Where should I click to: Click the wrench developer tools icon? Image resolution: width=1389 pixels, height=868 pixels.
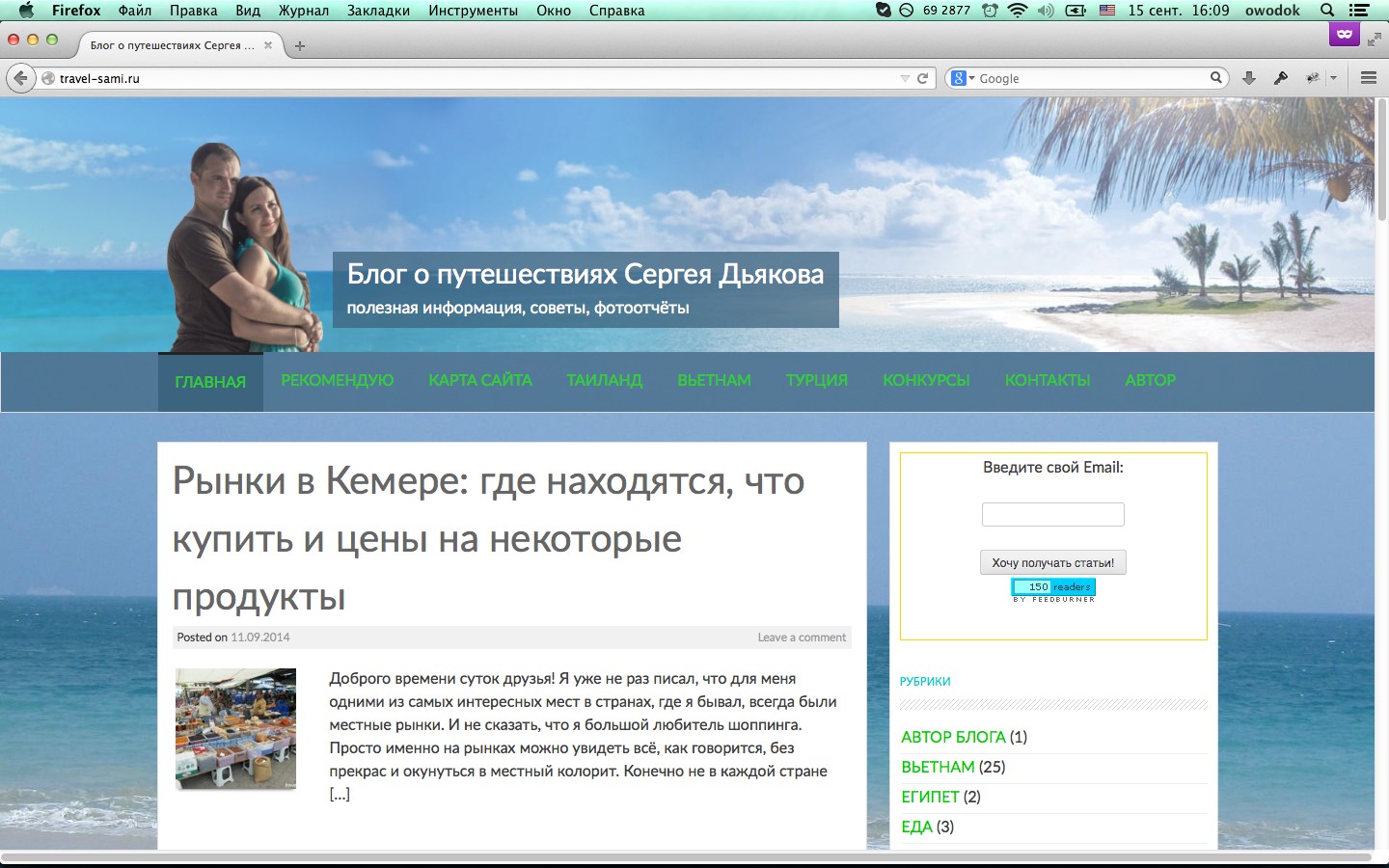coord(1281,78)
